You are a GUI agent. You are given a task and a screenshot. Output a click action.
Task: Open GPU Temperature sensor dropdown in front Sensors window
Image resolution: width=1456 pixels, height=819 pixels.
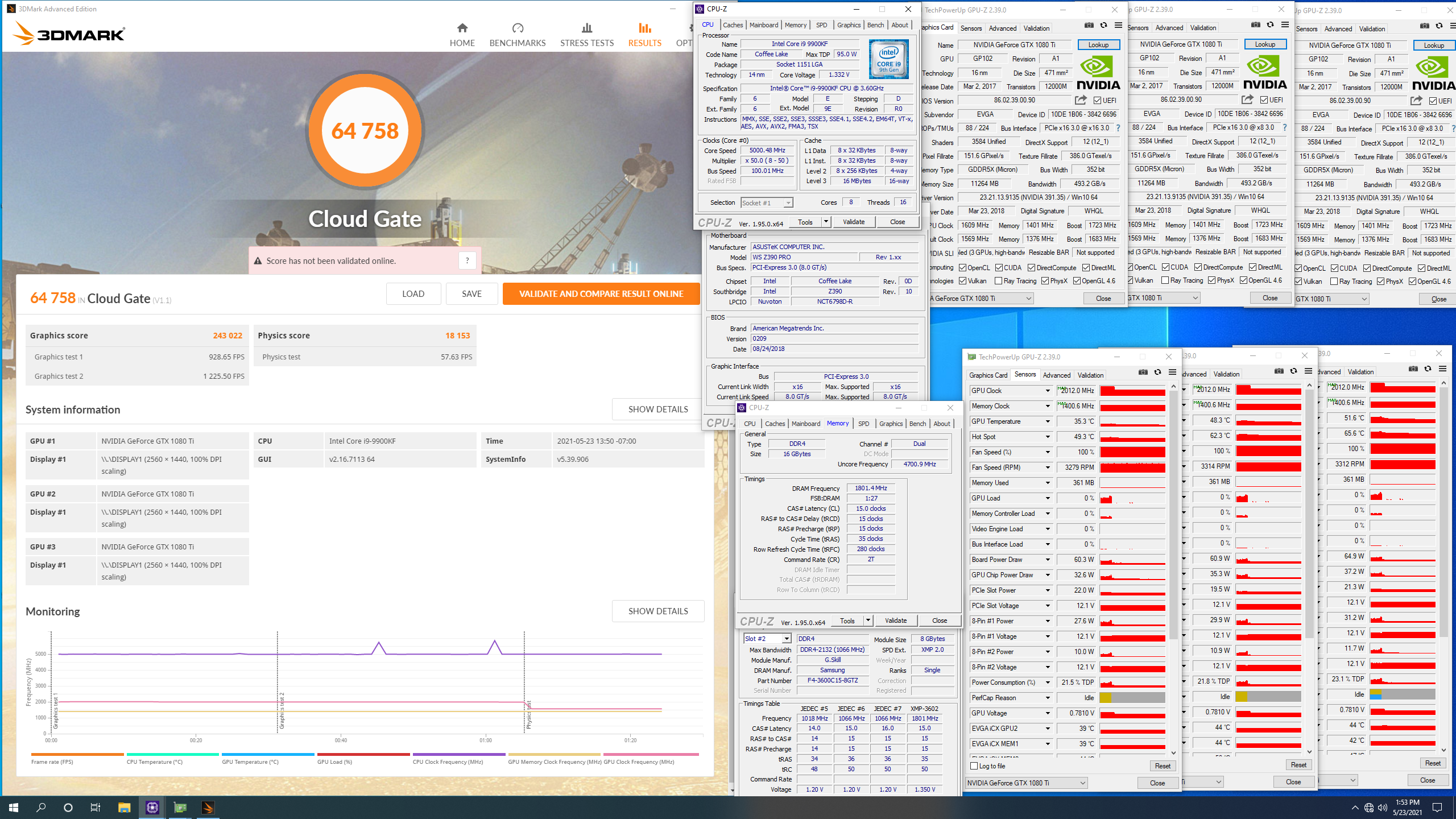point(1048,421)
